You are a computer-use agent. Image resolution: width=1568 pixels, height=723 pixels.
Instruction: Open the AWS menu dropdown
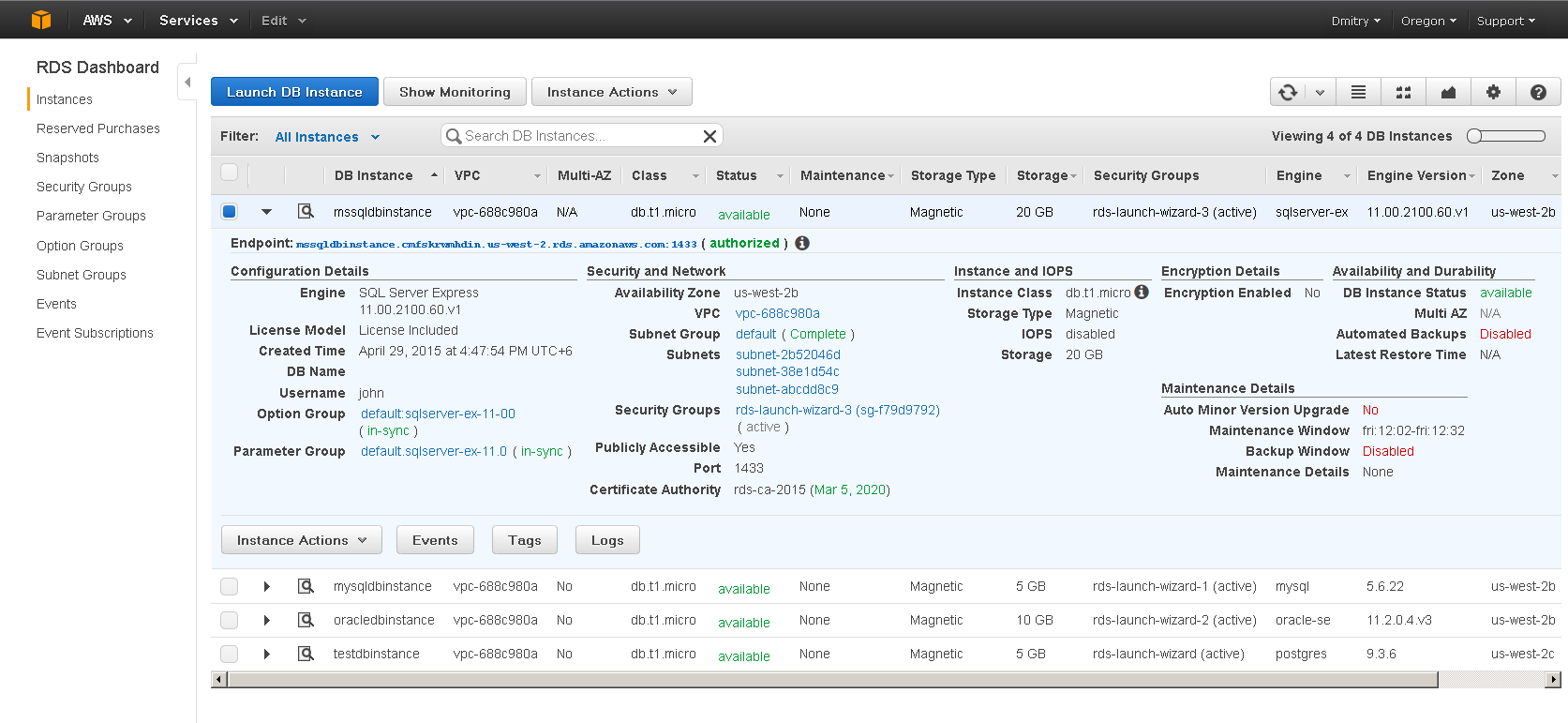107,20
